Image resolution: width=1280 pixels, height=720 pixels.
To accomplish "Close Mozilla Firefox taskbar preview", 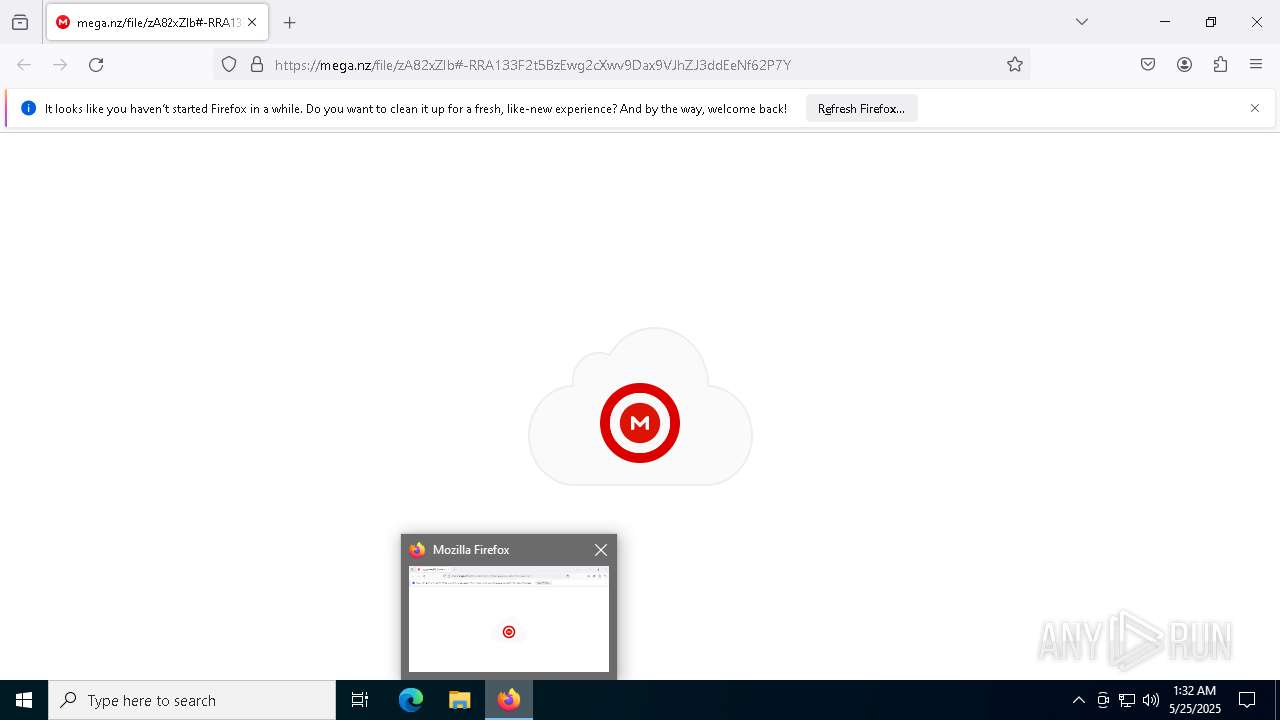I will tap(601, 550).
